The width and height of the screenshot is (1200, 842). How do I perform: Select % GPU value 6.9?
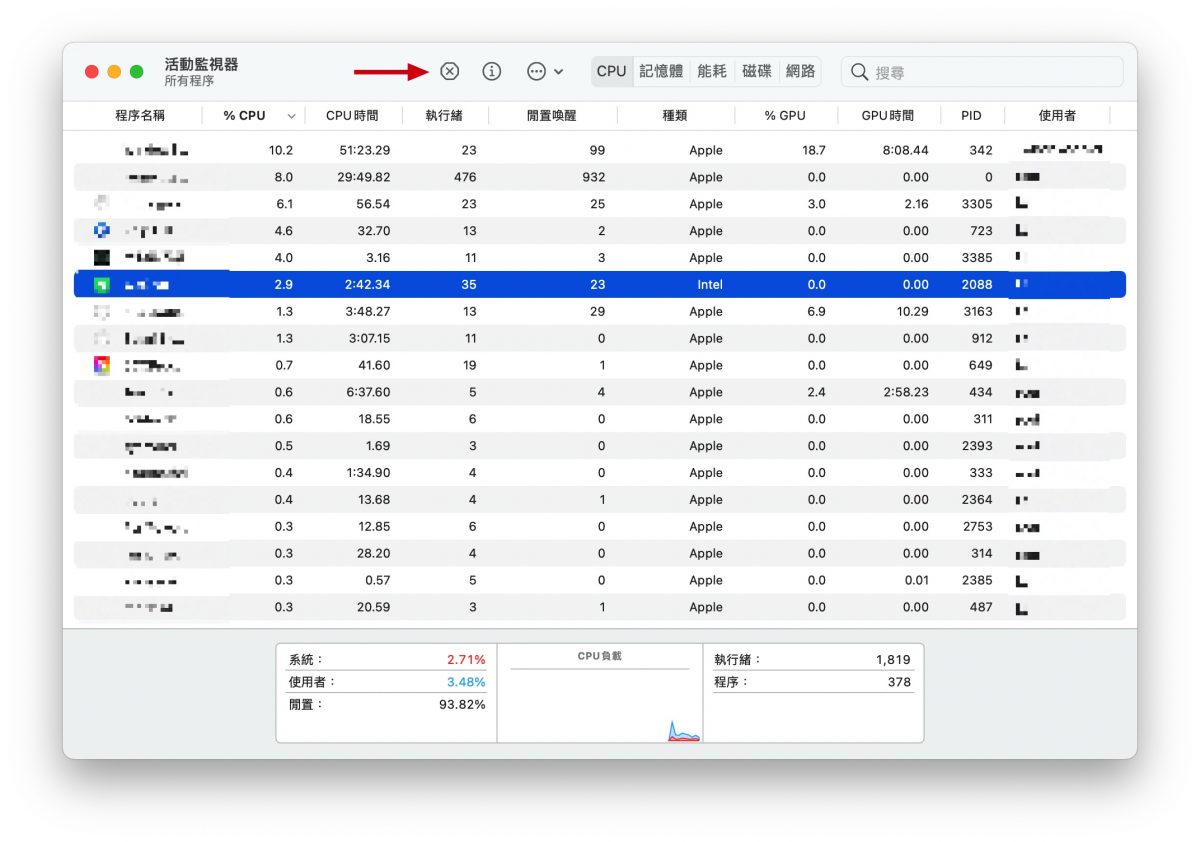coord(816,311)
